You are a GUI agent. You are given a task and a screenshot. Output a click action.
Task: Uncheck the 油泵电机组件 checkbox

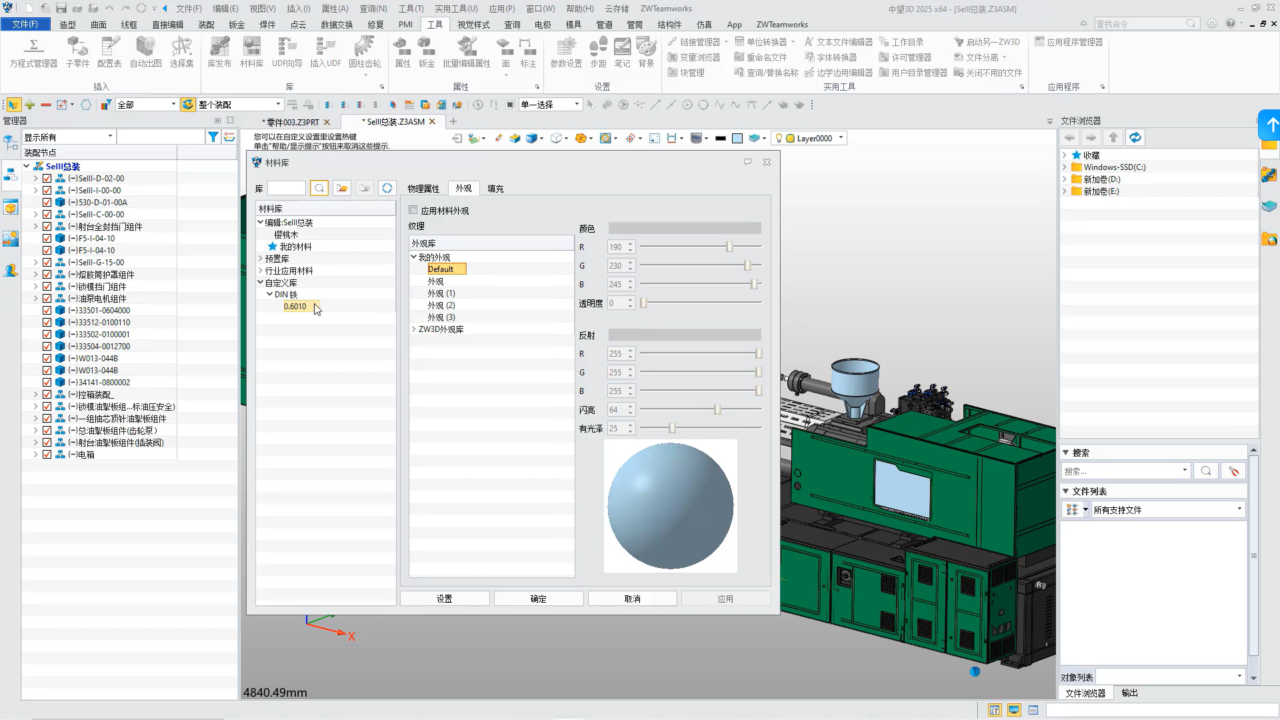coord(47,298)
